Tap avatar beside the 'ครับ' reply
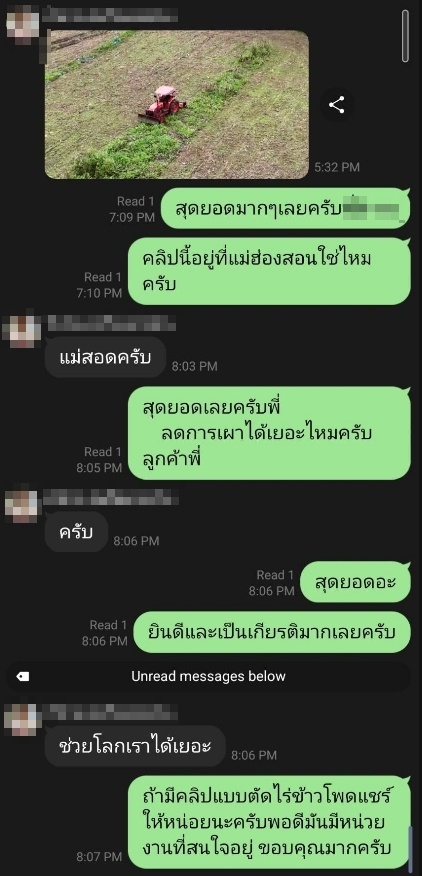 click(x=23, y=506)
